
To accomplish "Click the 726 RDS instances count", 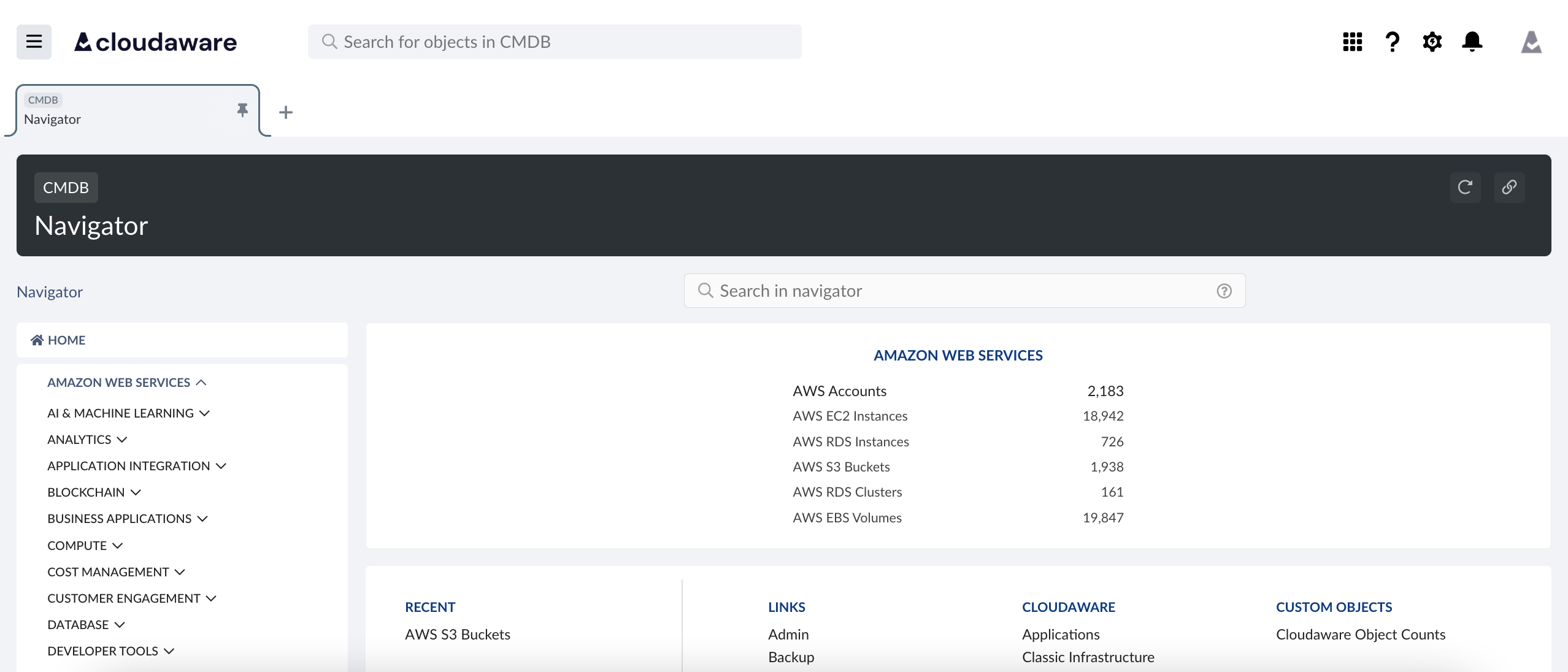I will [x=1112, y=442].
